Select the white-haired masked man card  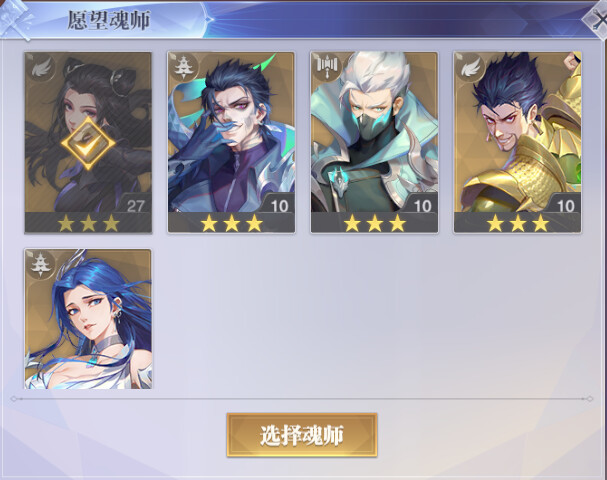(374, 142)
